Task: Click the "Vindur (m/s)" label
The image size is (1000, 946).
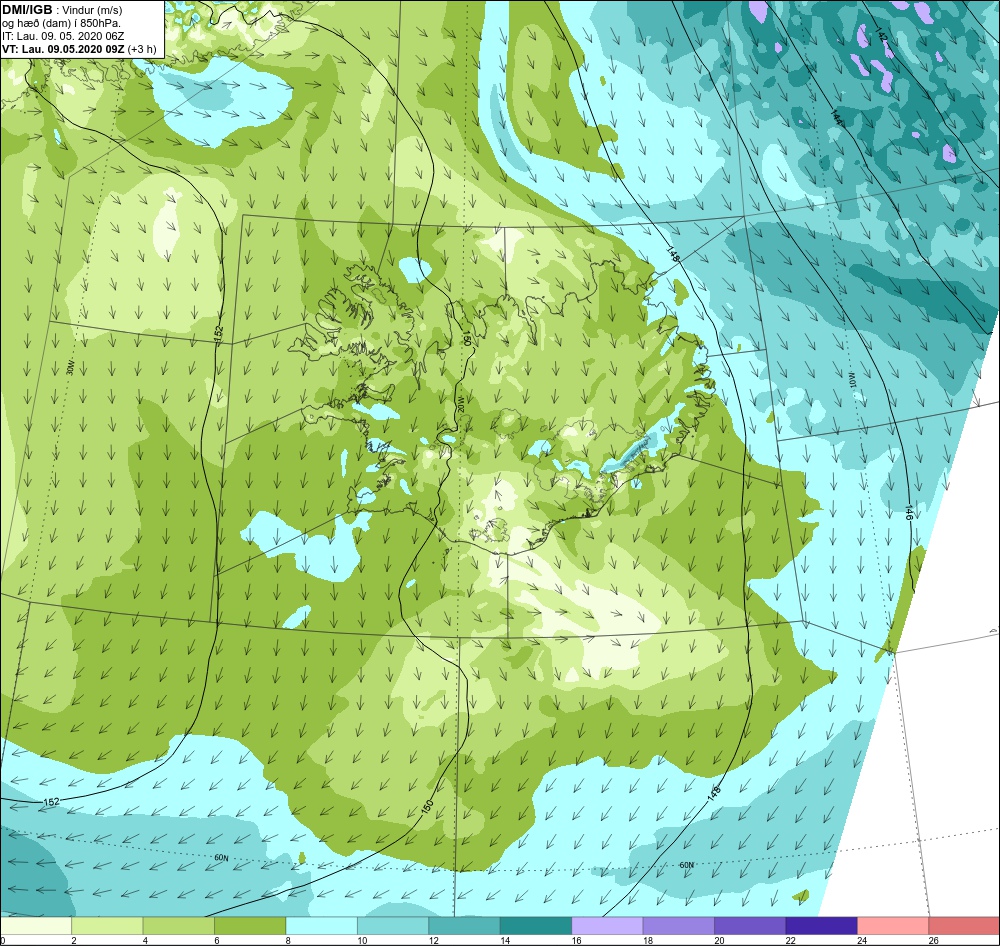Action: point(94,10)
